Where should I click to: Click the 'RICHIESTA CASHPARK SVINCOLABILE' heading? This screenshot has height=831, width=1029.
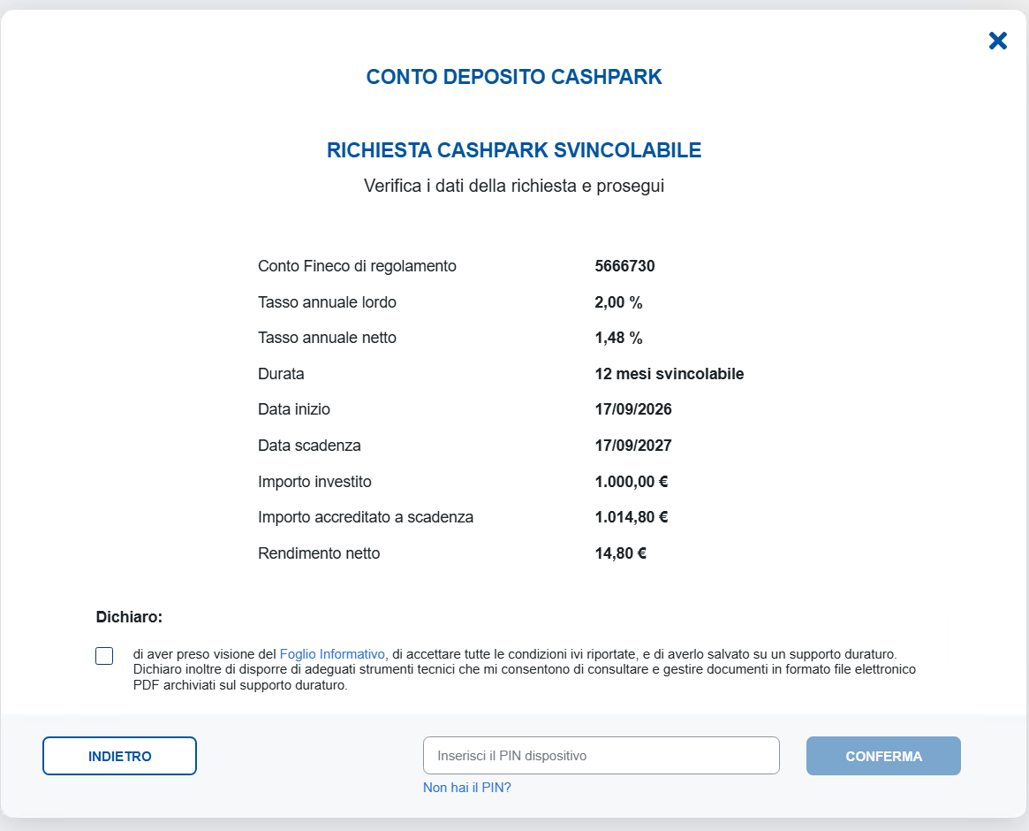[514, 150]
